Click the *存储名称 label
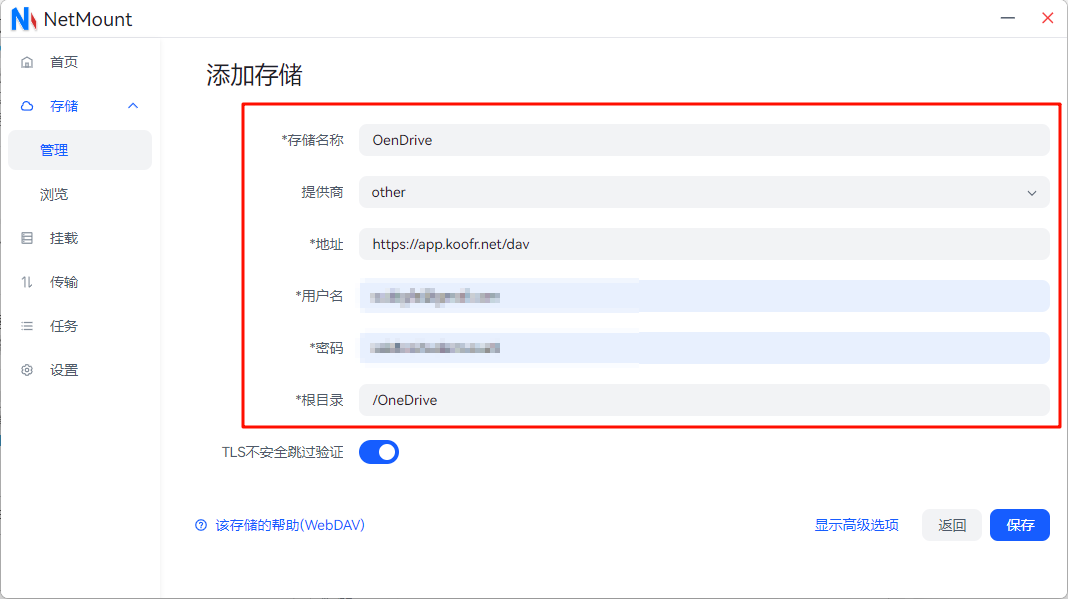1068x599 pixels. tap(313, 140)
